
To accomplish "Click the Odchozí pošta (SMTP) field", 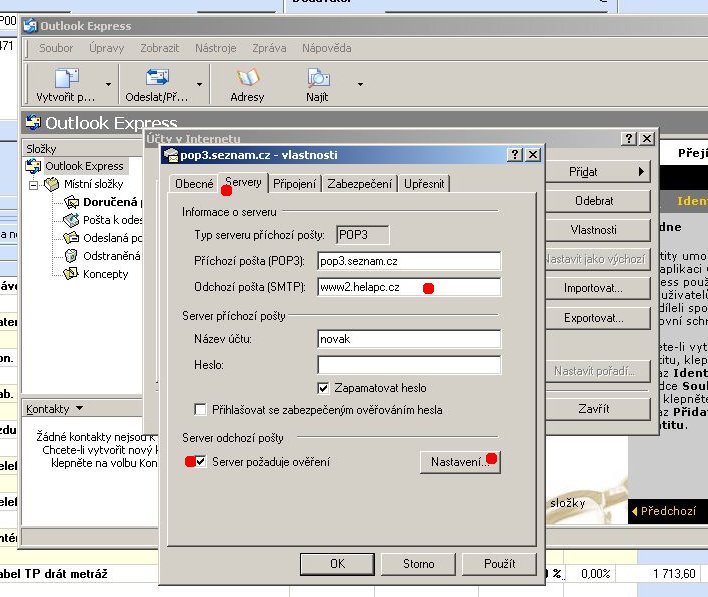I will point(409,287).
